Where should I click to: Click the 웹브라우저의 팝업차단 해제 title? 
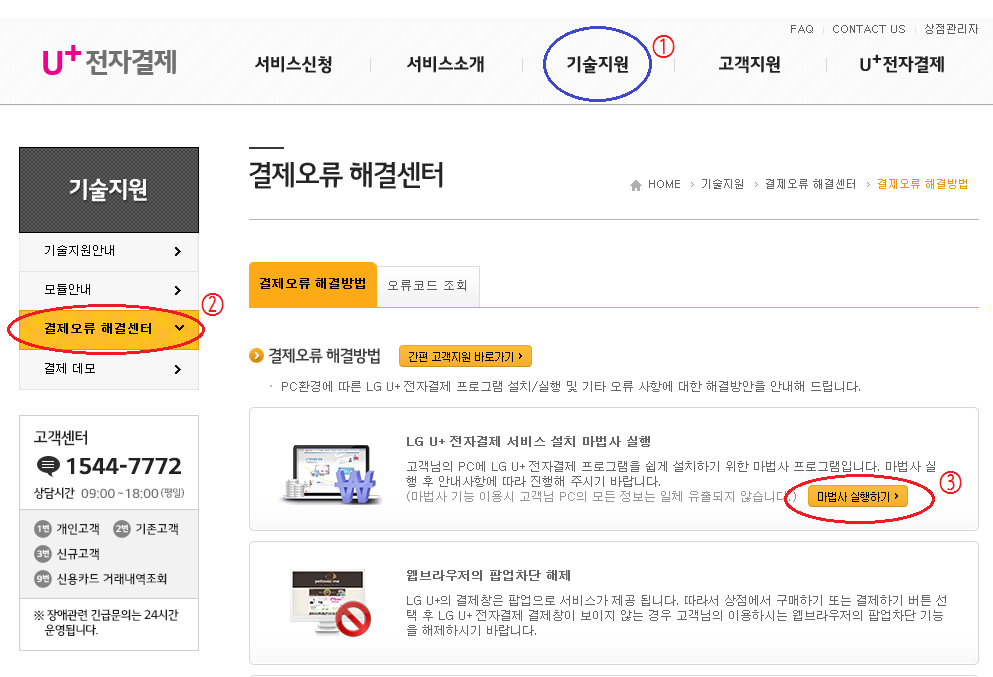(488, 576)
